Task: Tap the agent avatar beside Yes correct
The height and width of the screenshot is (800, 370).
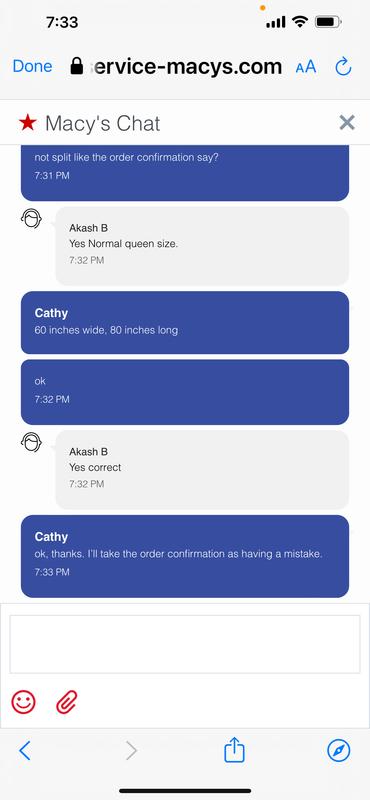Action: (x=31, y=442)
